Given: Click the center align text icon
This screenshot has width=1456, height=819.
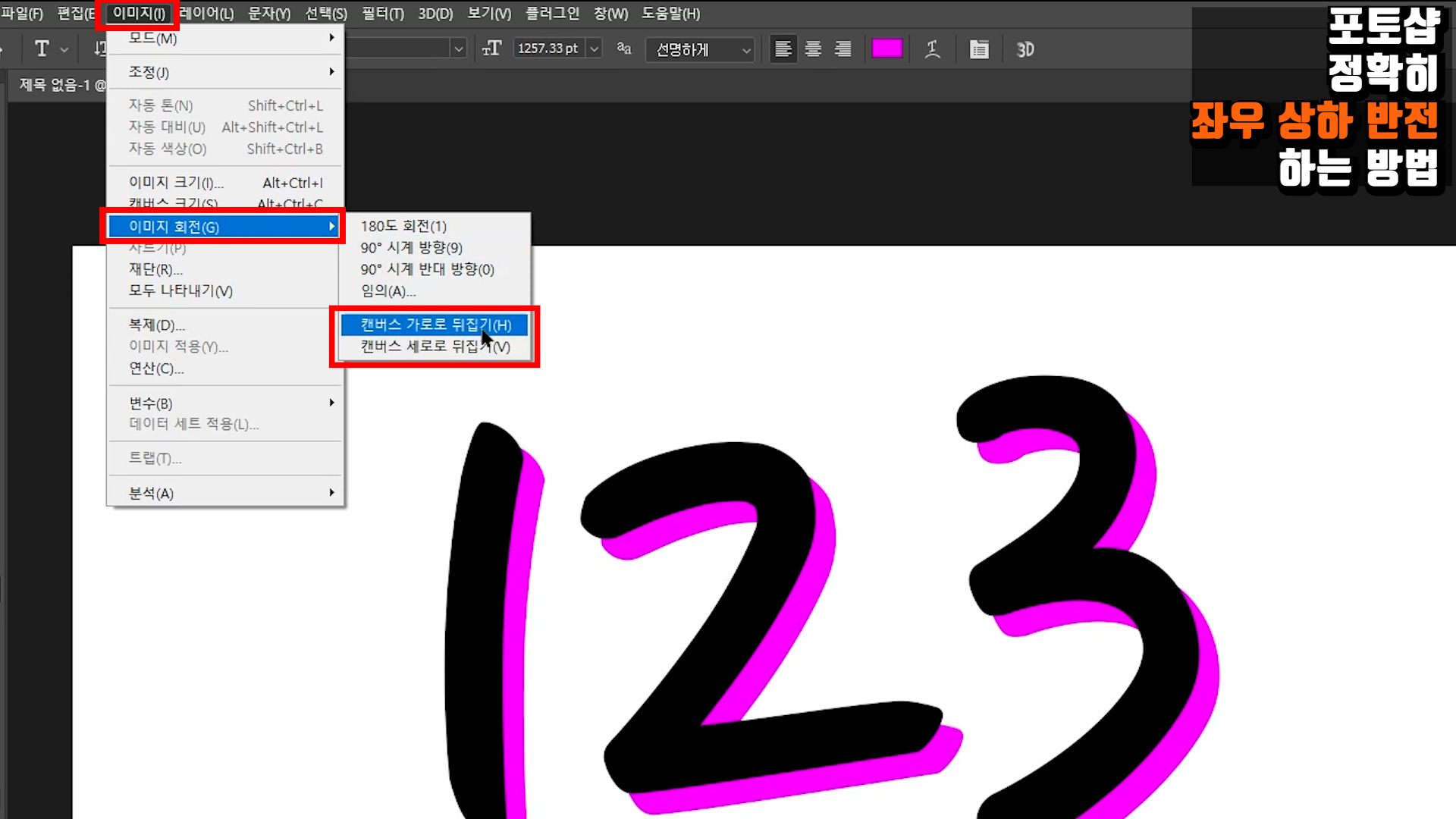Looking at the screenshot, I should point(813,49).
